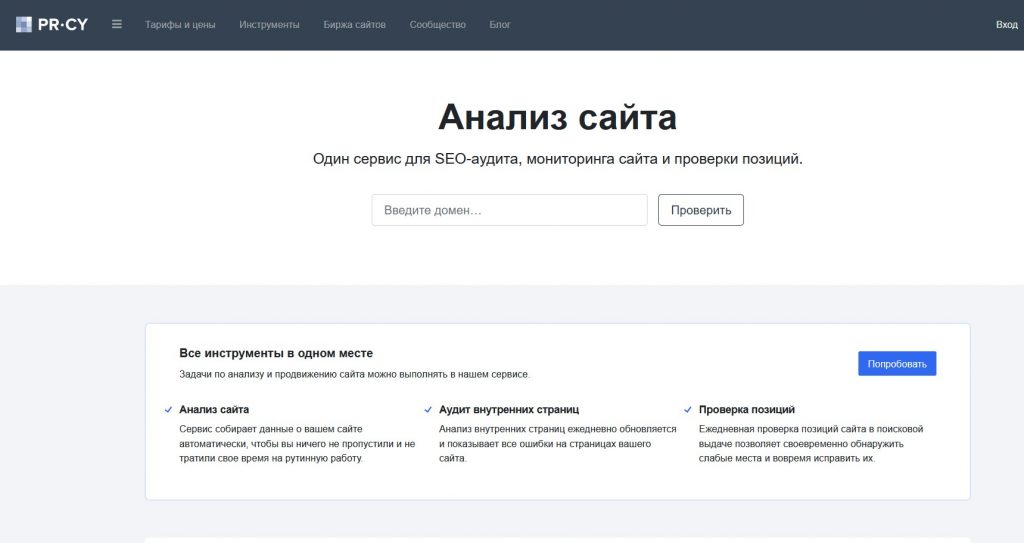This screenshot has width=1024, height=543.
Task: Click the Вход login link
Action: [x=1006, y=24]
